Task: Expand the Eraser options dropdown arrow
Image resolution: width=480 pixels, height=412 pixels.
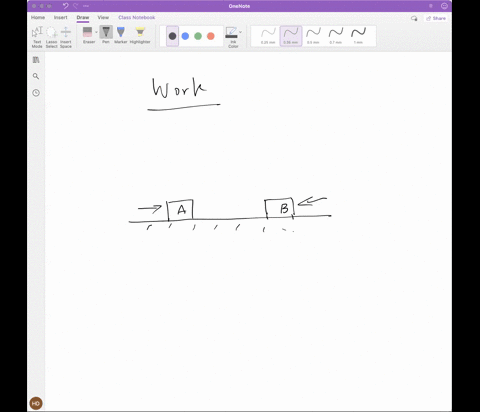Action: pos(96,32)
